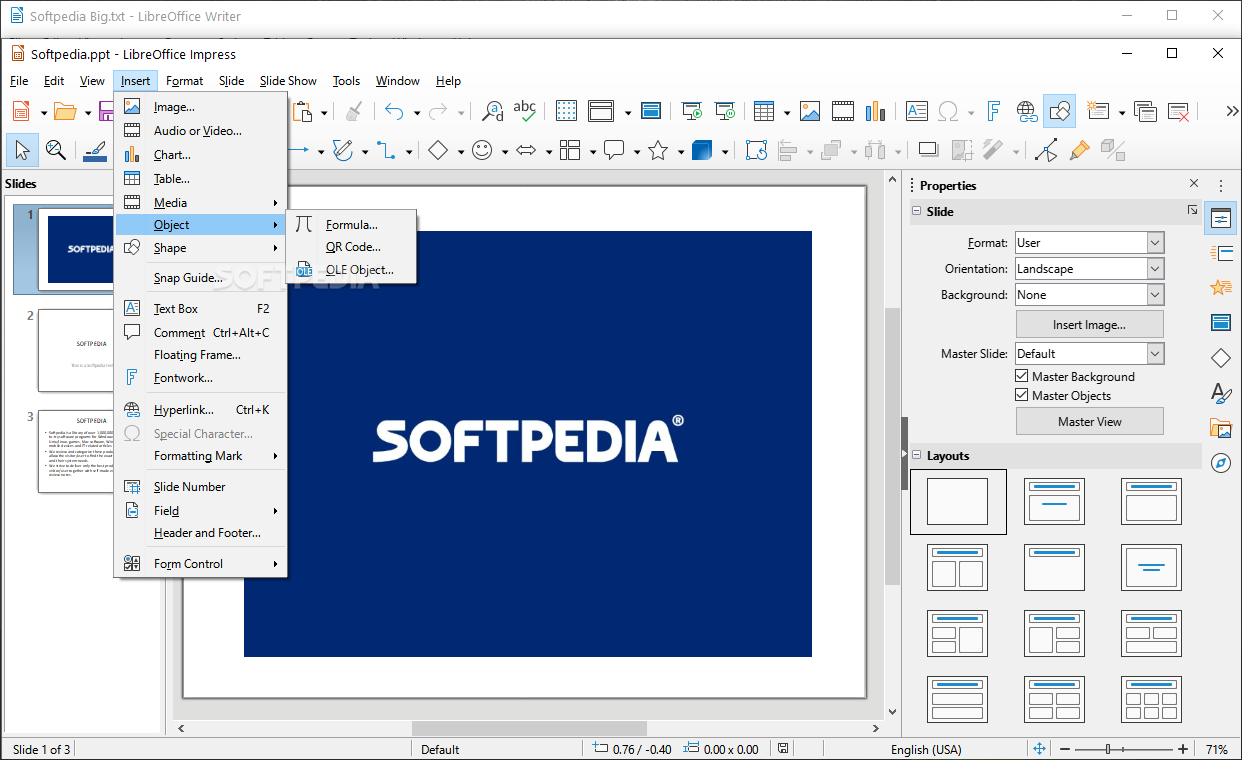Open the Slide Show menu
1242x760 pixels.
click(288, 81)
